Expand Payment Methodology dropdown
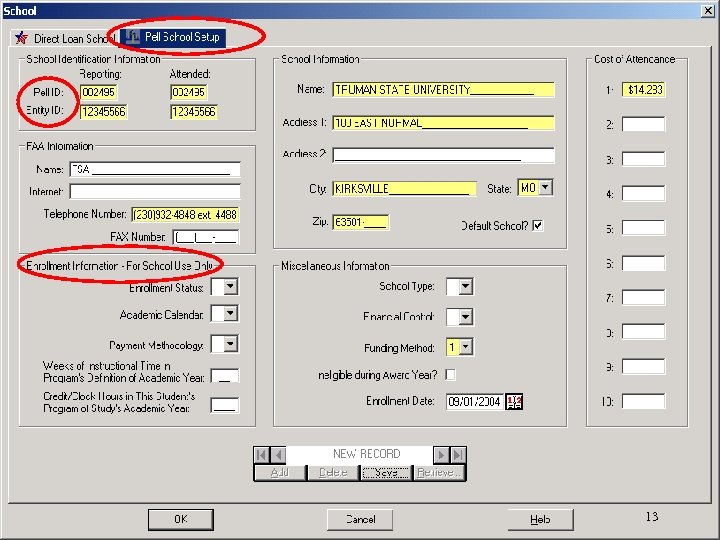The height and width of the screenshot is (540, 720). (x=231, y=344)
